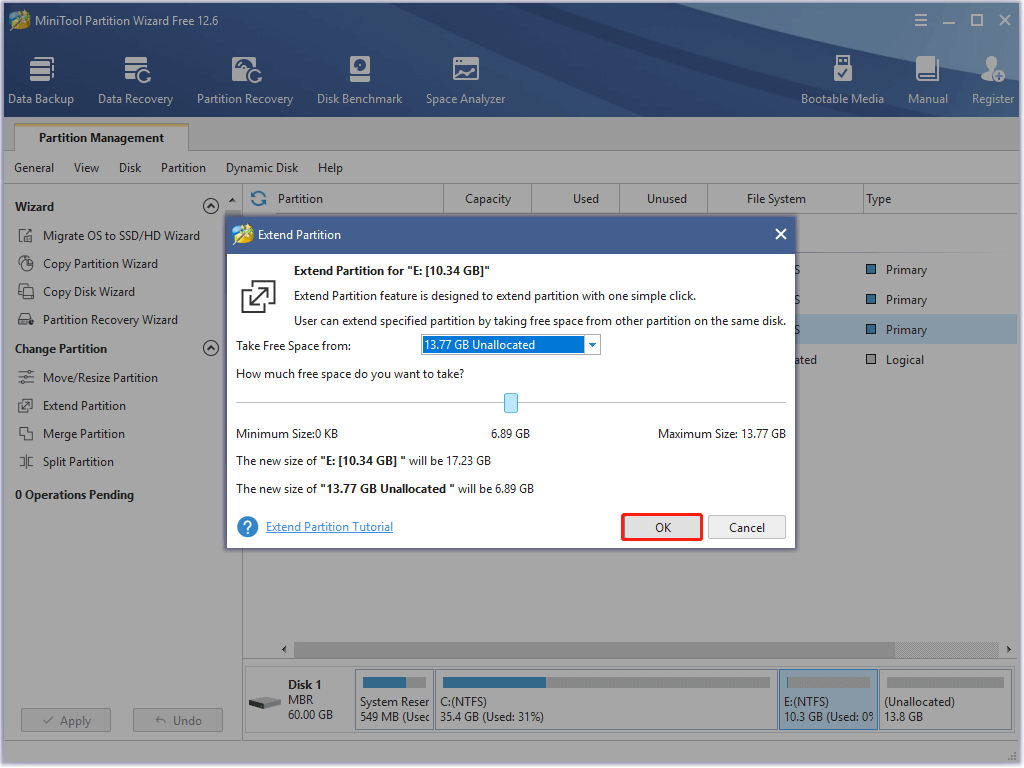Open the View menu
Viewport: 1024px width, 768px height.
(86, 168)
